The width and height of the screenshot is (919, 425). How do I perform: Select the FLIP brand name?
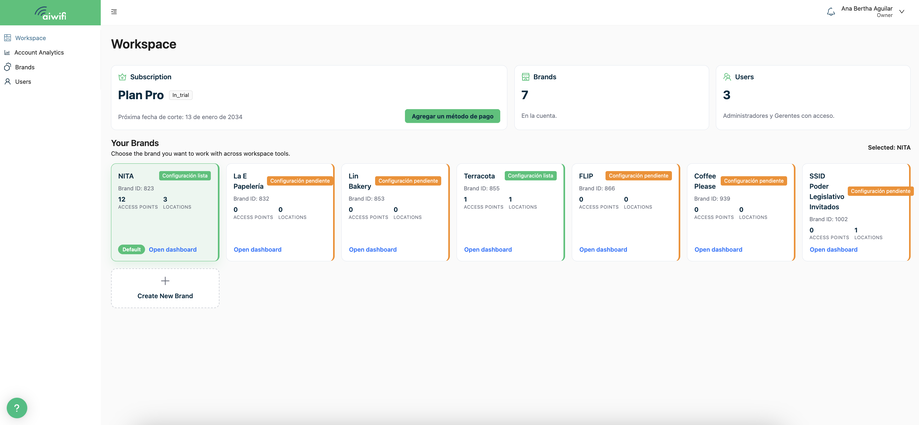pyautogui.click(x=586, y=176)
